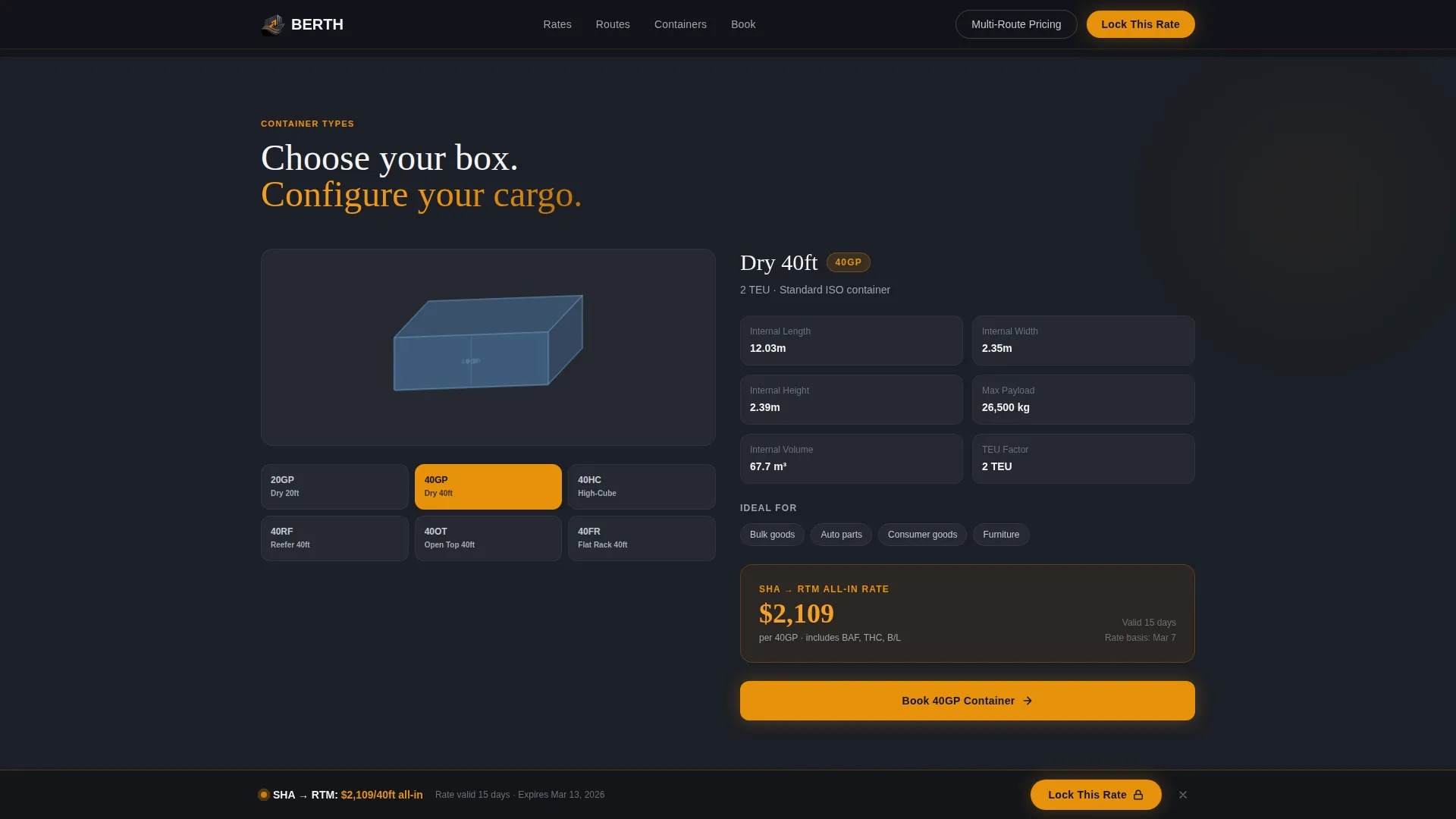The image size is (1456, 819).
Task: Click 'Expires Mar 13, 2026' banner text
Action: (561, 795)
